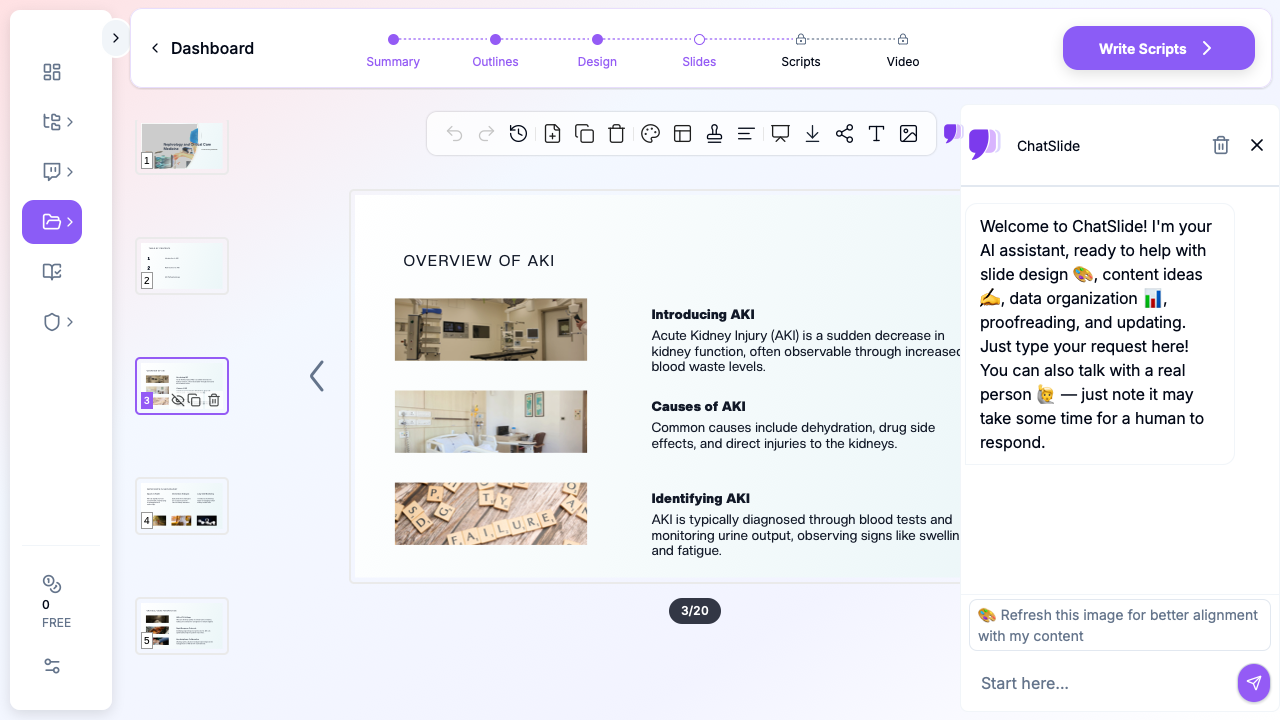Click the Write Scripts button
1280x720 pixels.
pos(1158,48)
